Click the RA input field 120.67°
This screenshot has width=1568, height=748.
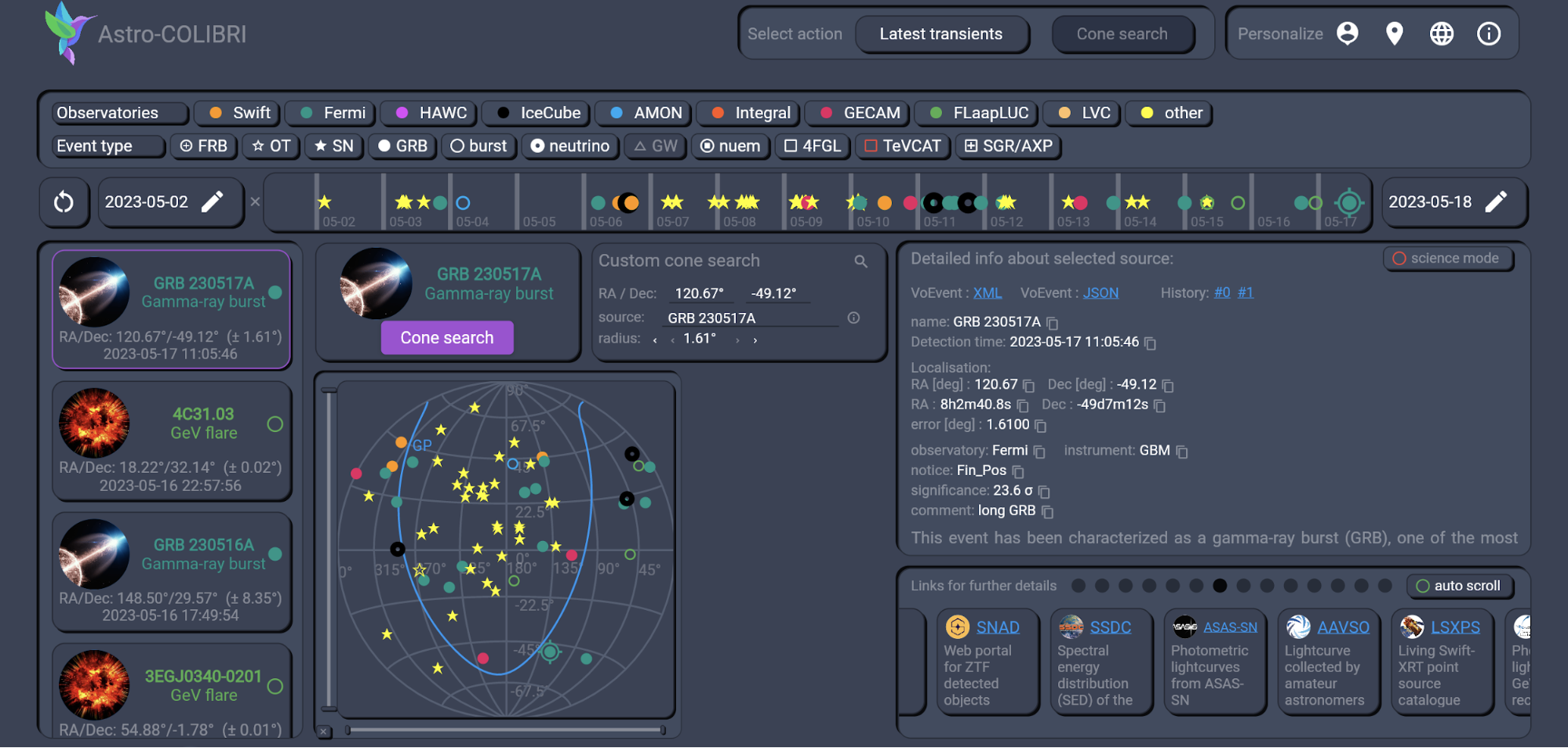point(700,293)
